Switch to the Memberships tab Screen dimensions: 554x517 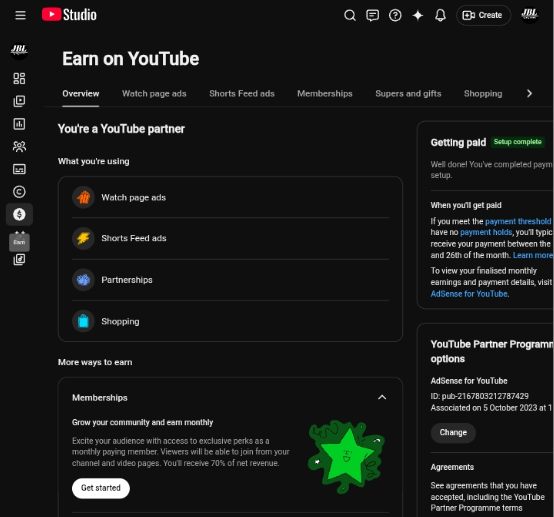click(325, 94)
